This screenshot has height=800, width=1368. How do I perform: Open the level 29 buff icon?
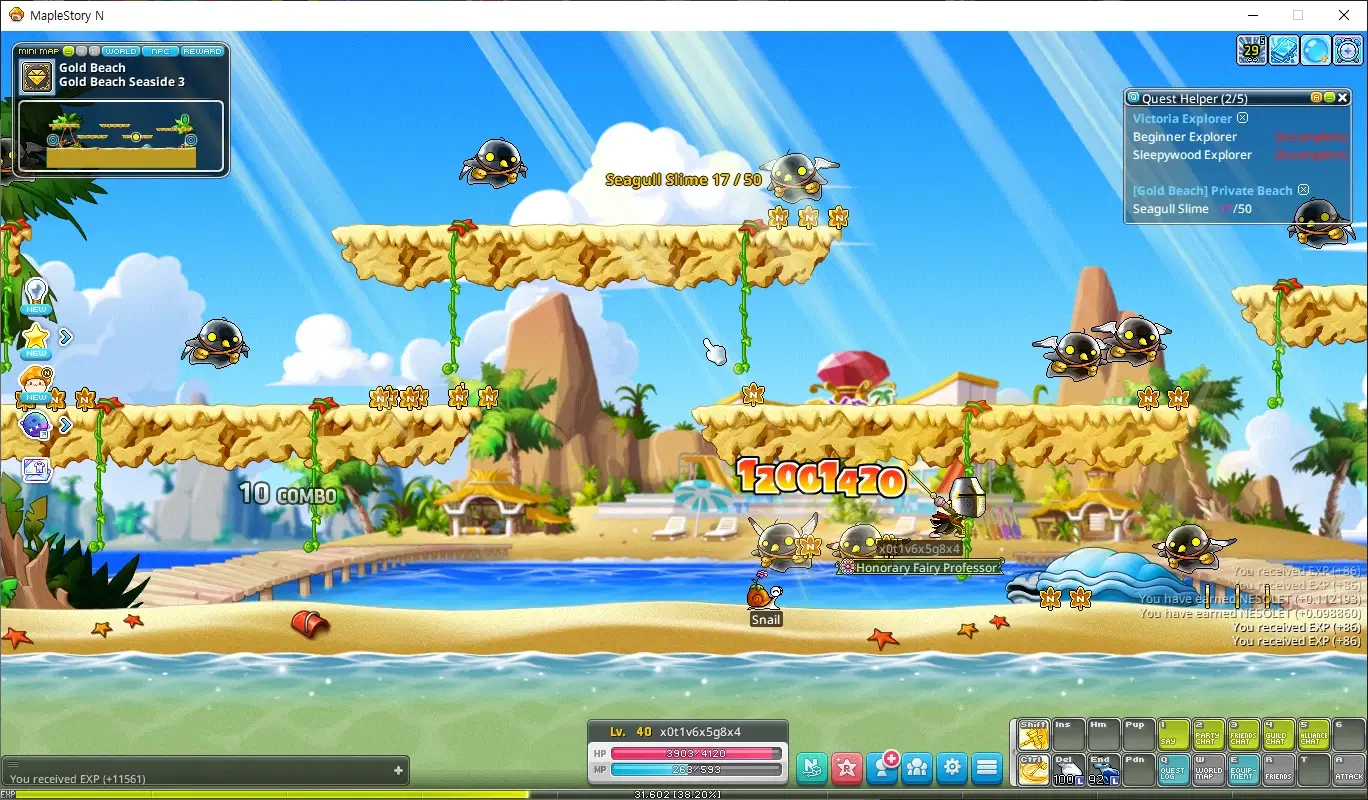click(1252, 49)
